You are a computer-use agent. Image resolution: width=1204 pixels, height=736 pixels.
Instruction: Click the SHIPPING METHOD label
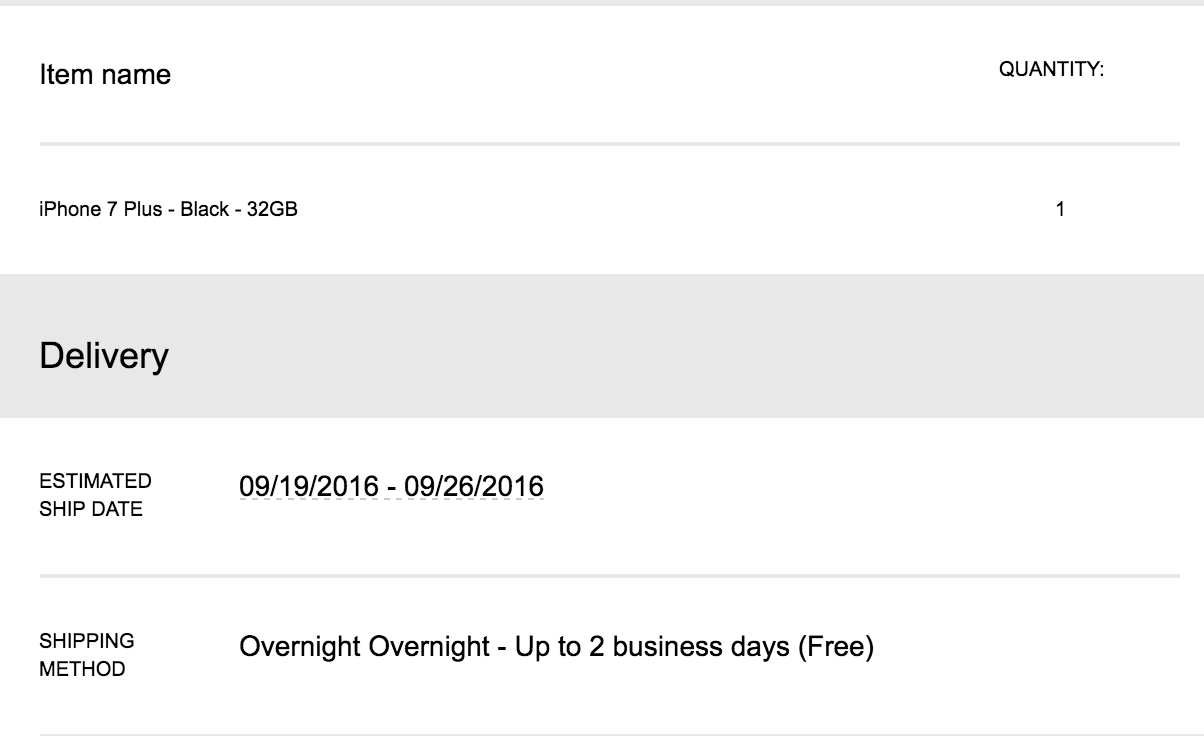[x=86, y=655]
